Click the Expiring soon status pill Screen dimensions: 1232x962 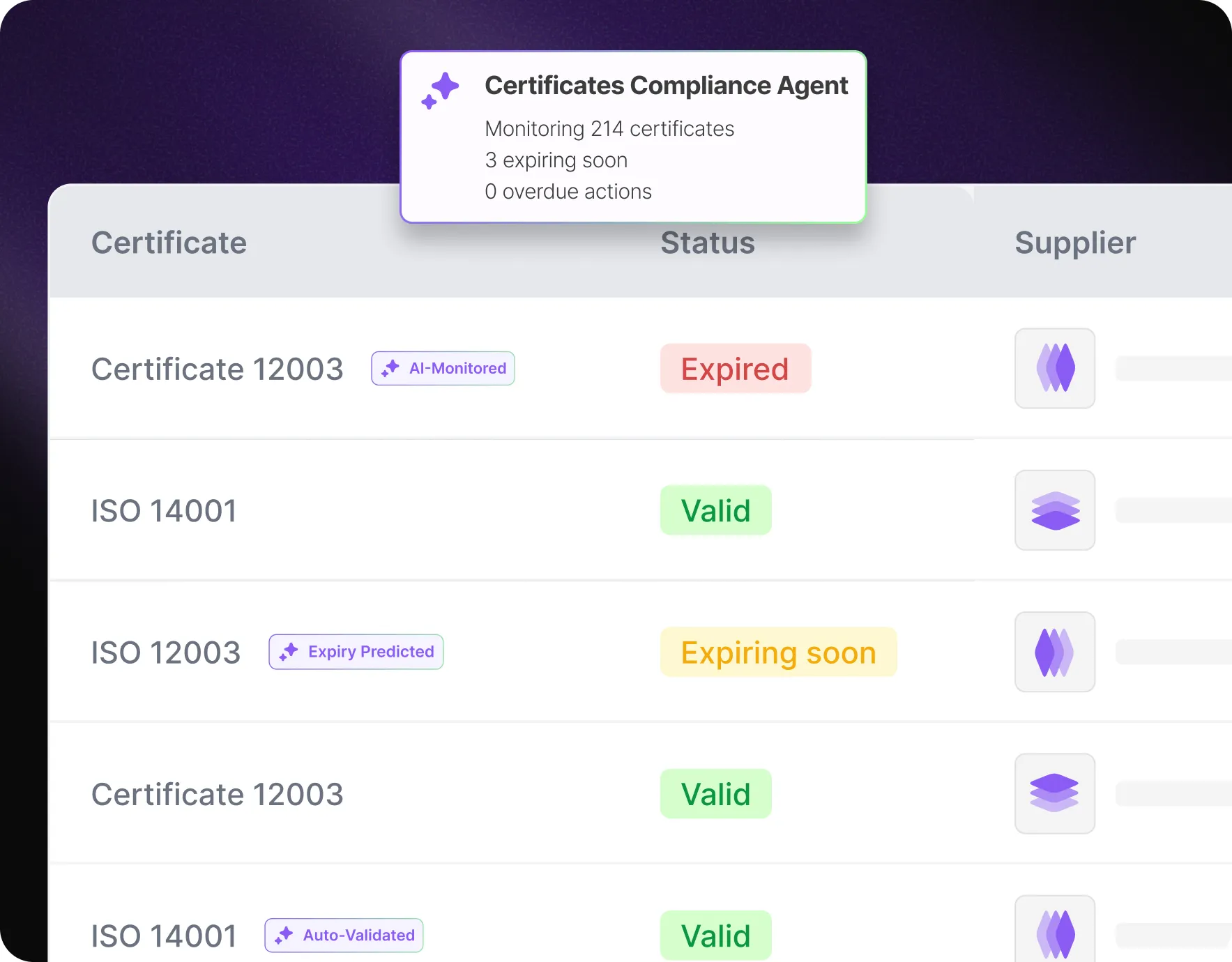778,652
